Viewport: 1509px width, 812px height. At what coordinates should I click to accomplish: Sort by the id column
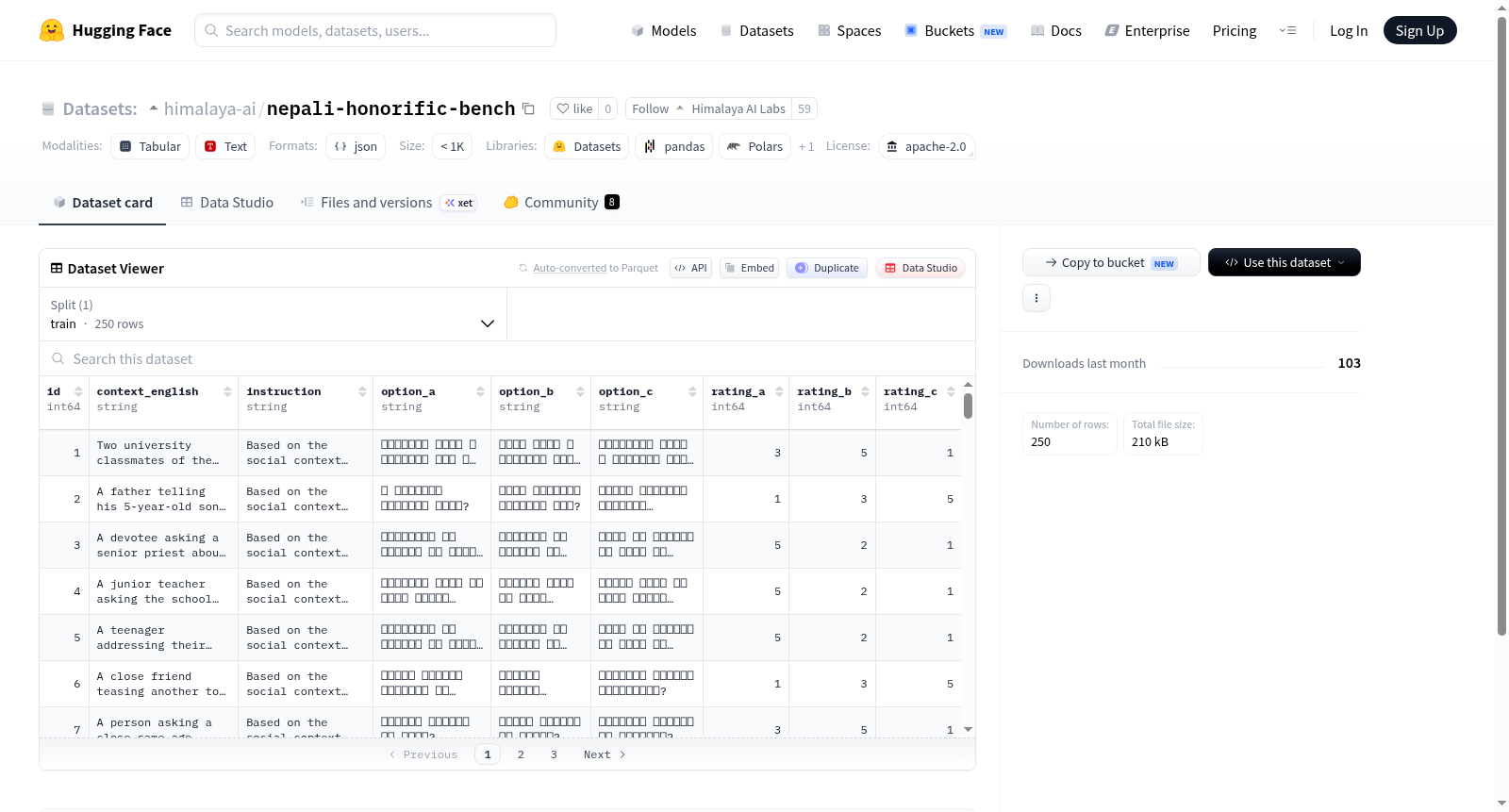point(78,391)
